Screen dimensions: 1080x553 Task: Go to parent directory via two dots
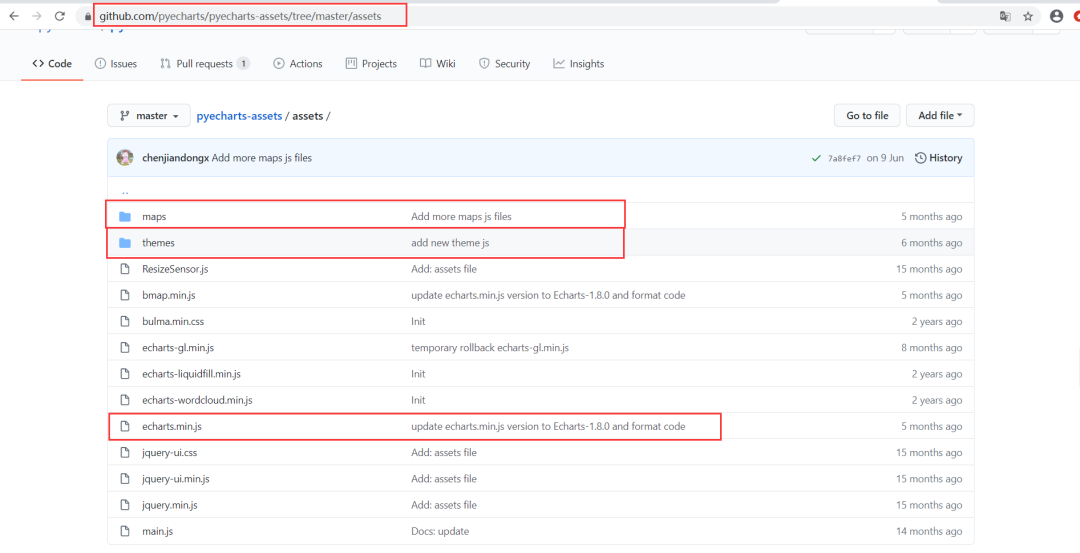[x=125, y=192]
